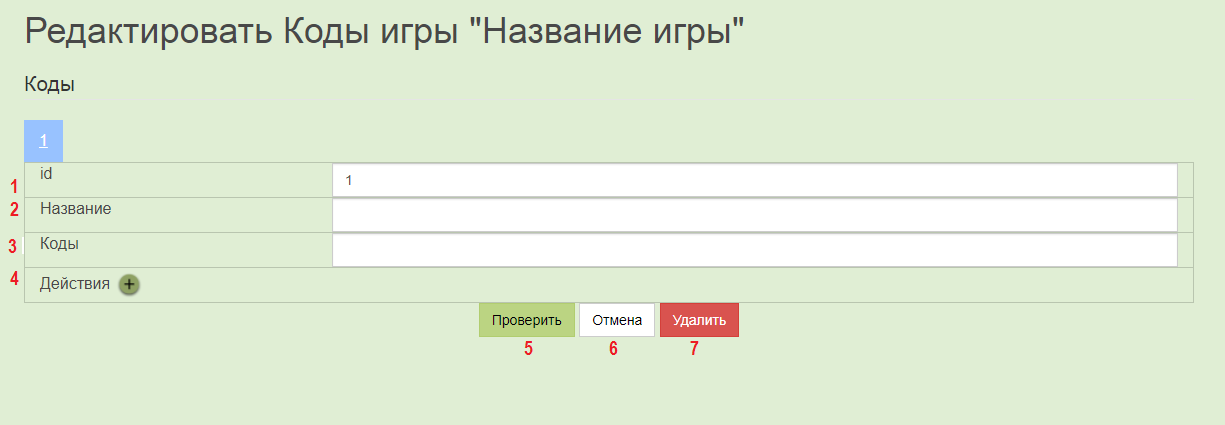
Task: Select the "id" row label
Action: point(46,173)
